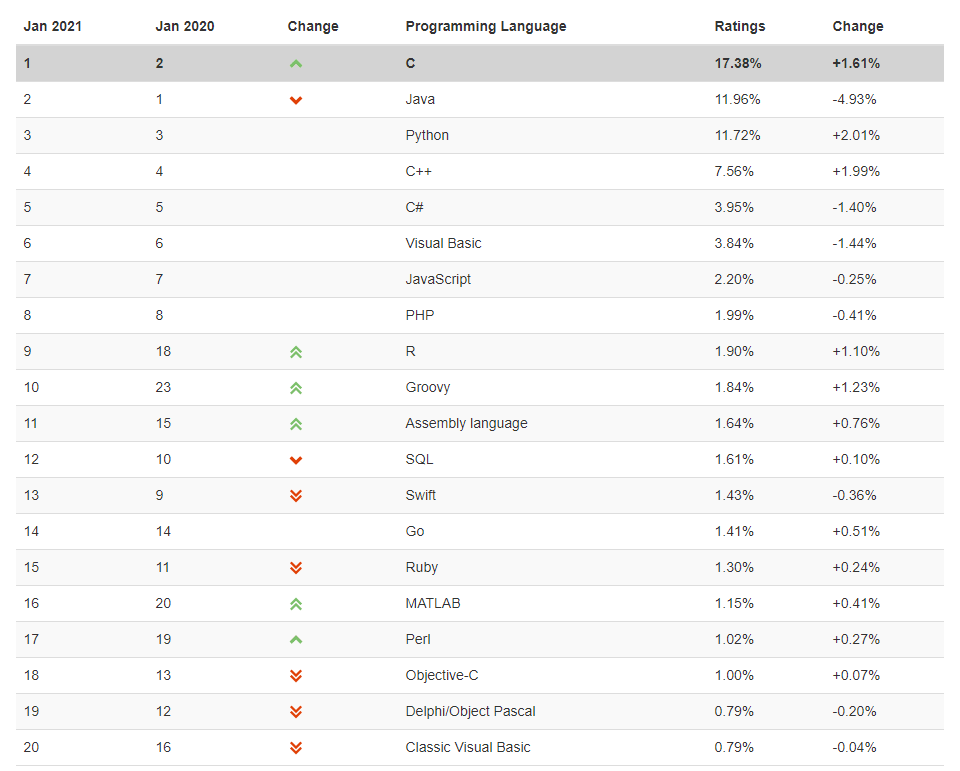Click the red down arrow for SQL

pos(296,461)
